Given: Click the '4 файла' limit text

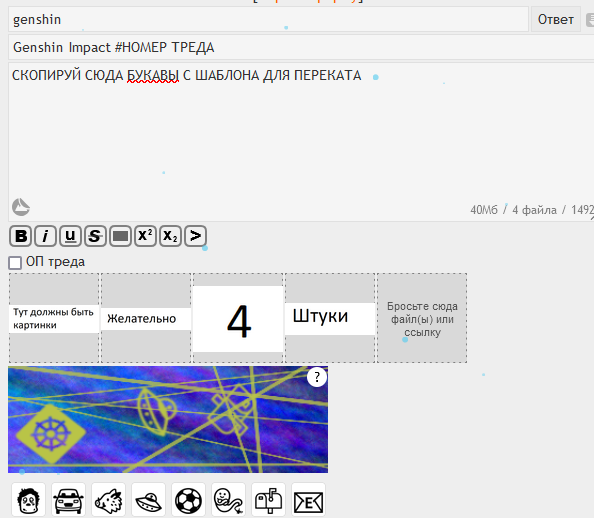Looking at the screenshot, I should [x=535, y=210].
